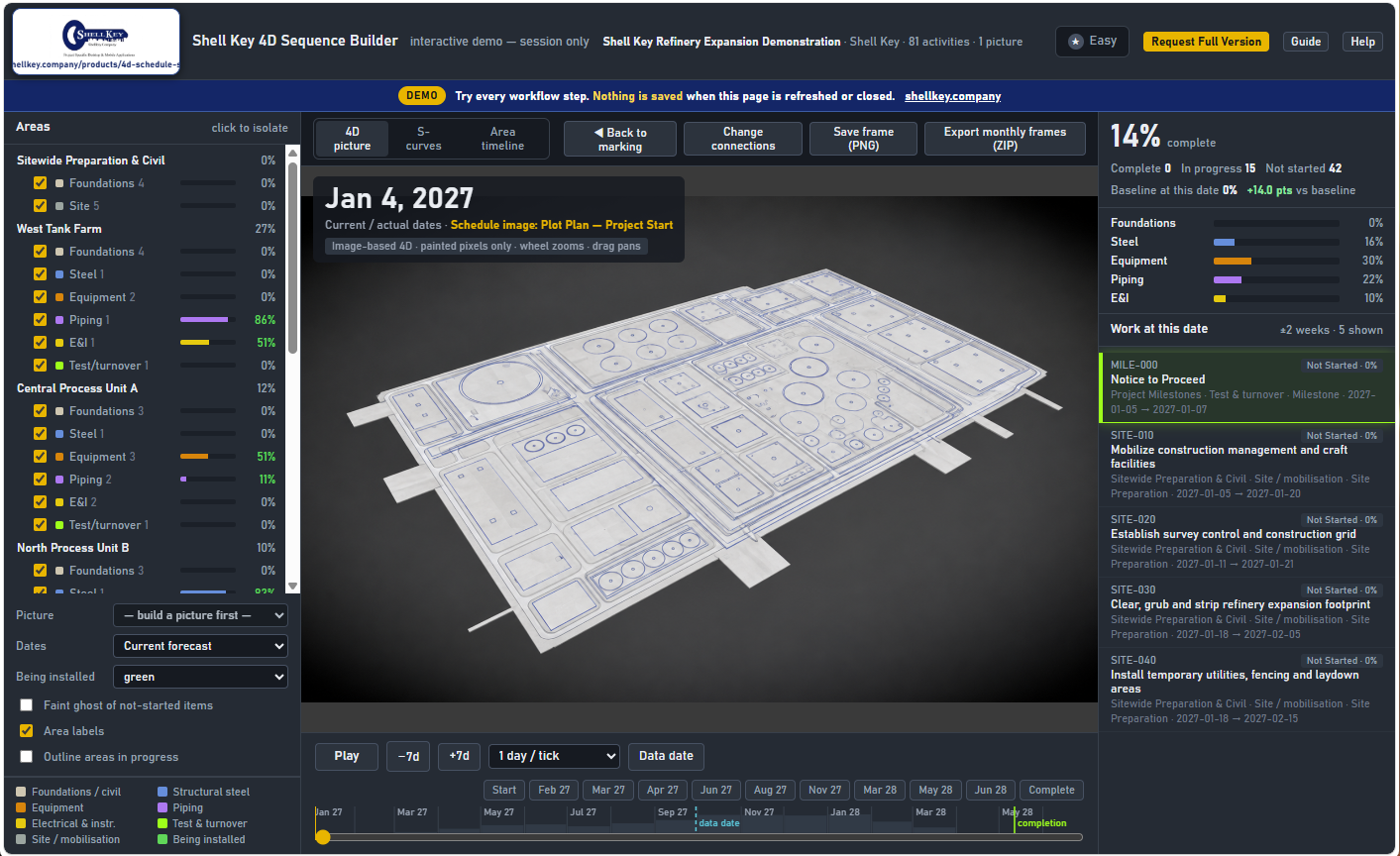
Task: Open the shellkey.company link in the banner
Action: (x=952, y=96)
